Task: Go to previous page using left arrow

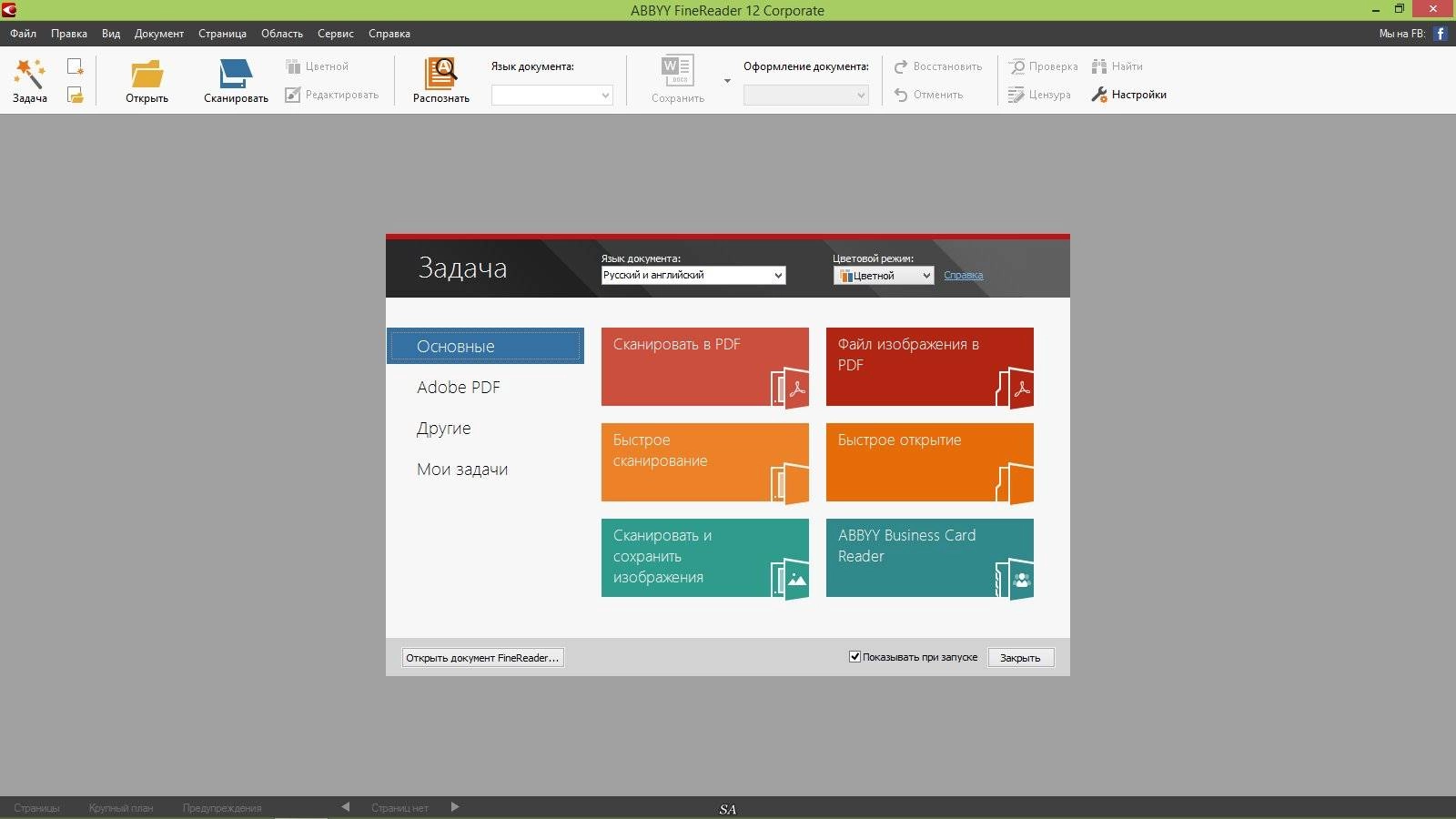Action: [345, 807]
